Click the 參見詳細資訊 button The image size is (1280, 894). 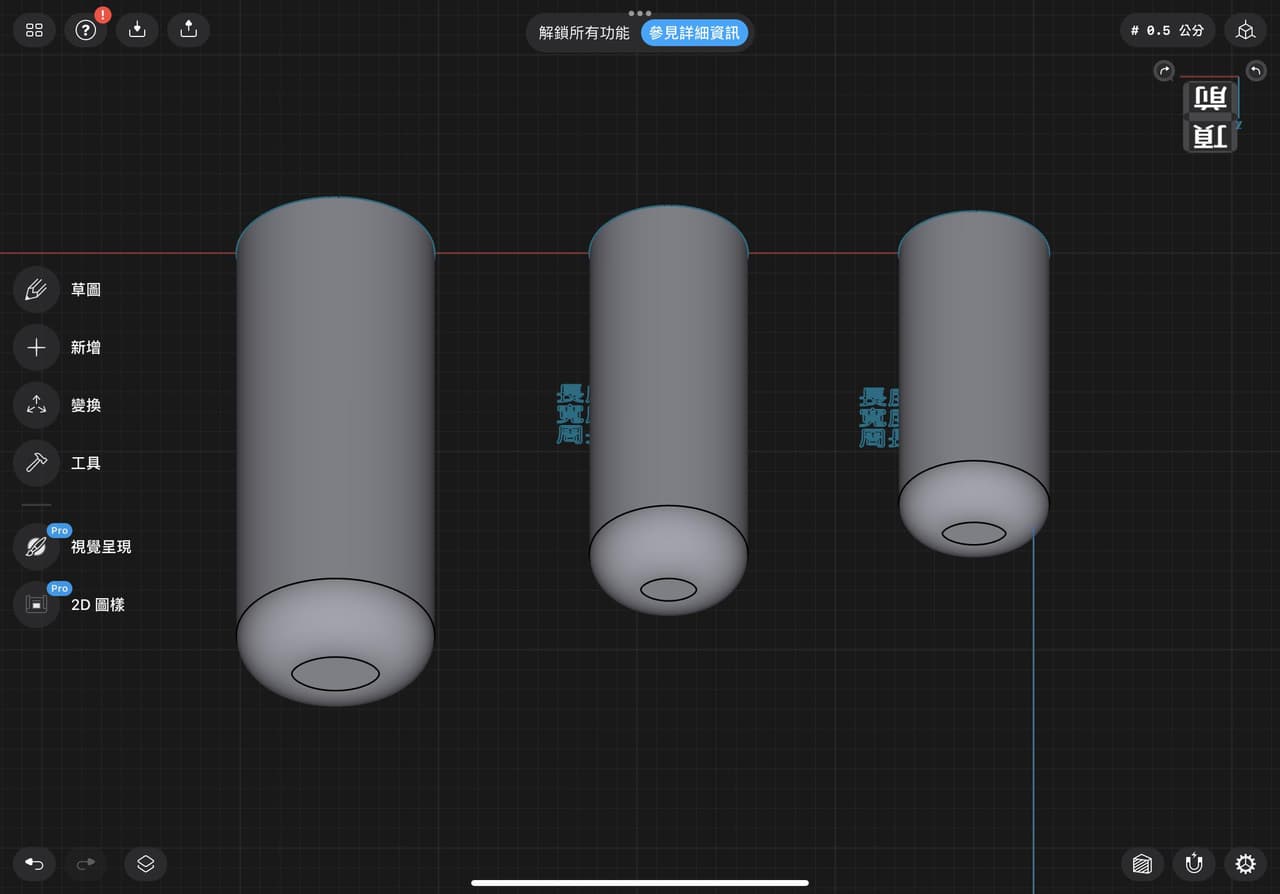(695, 33)
